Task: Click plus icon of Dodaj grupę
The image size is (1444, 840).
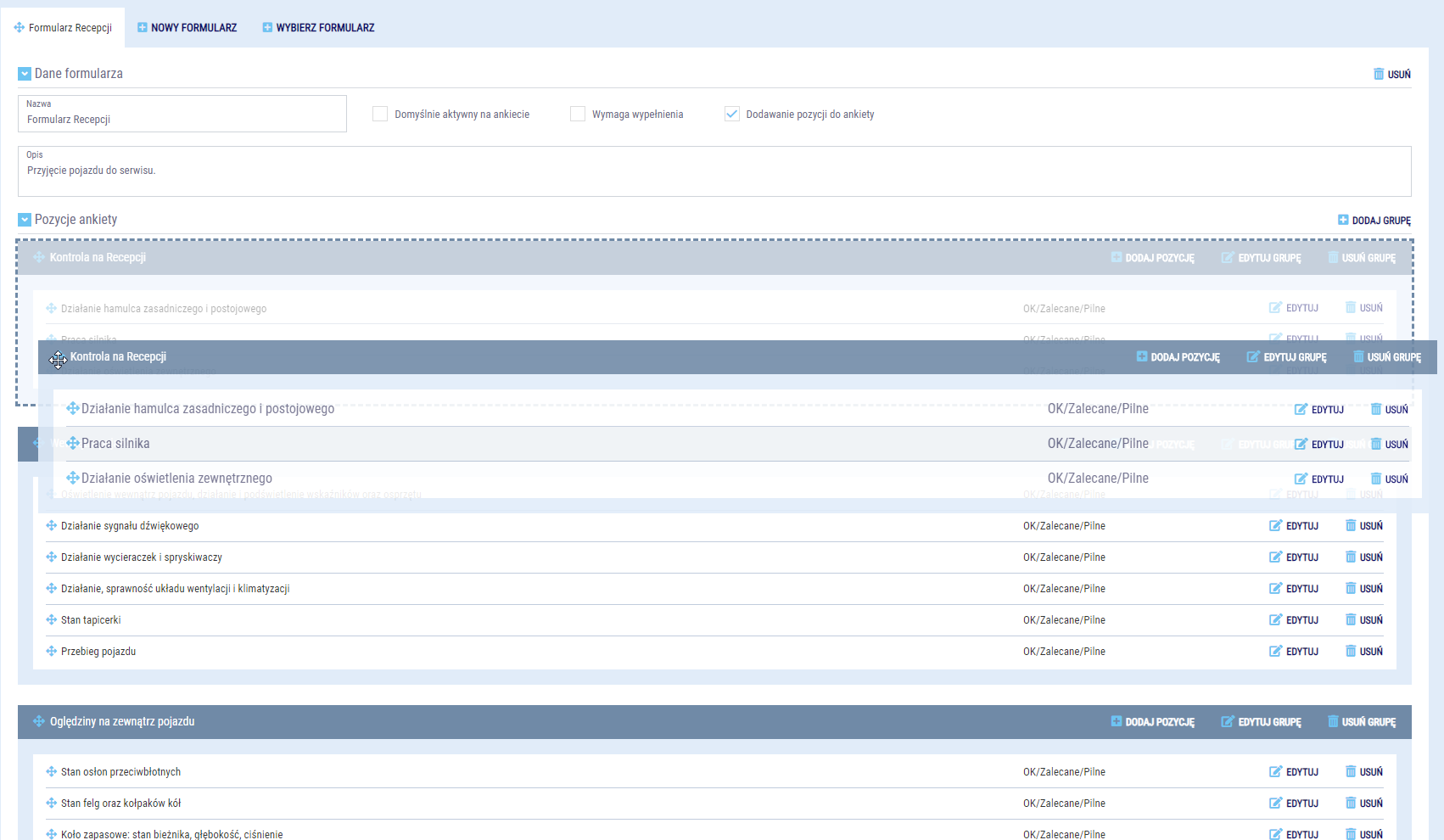Action: [1343, 221]
